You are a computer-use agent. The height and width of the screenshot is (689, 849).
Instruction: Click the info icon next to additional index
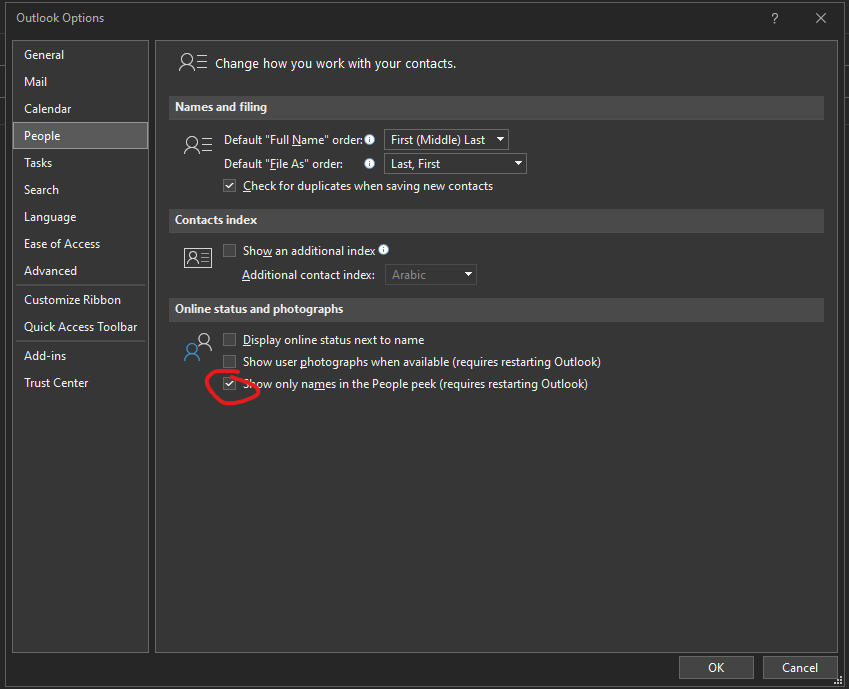click(x=384, y=250)
